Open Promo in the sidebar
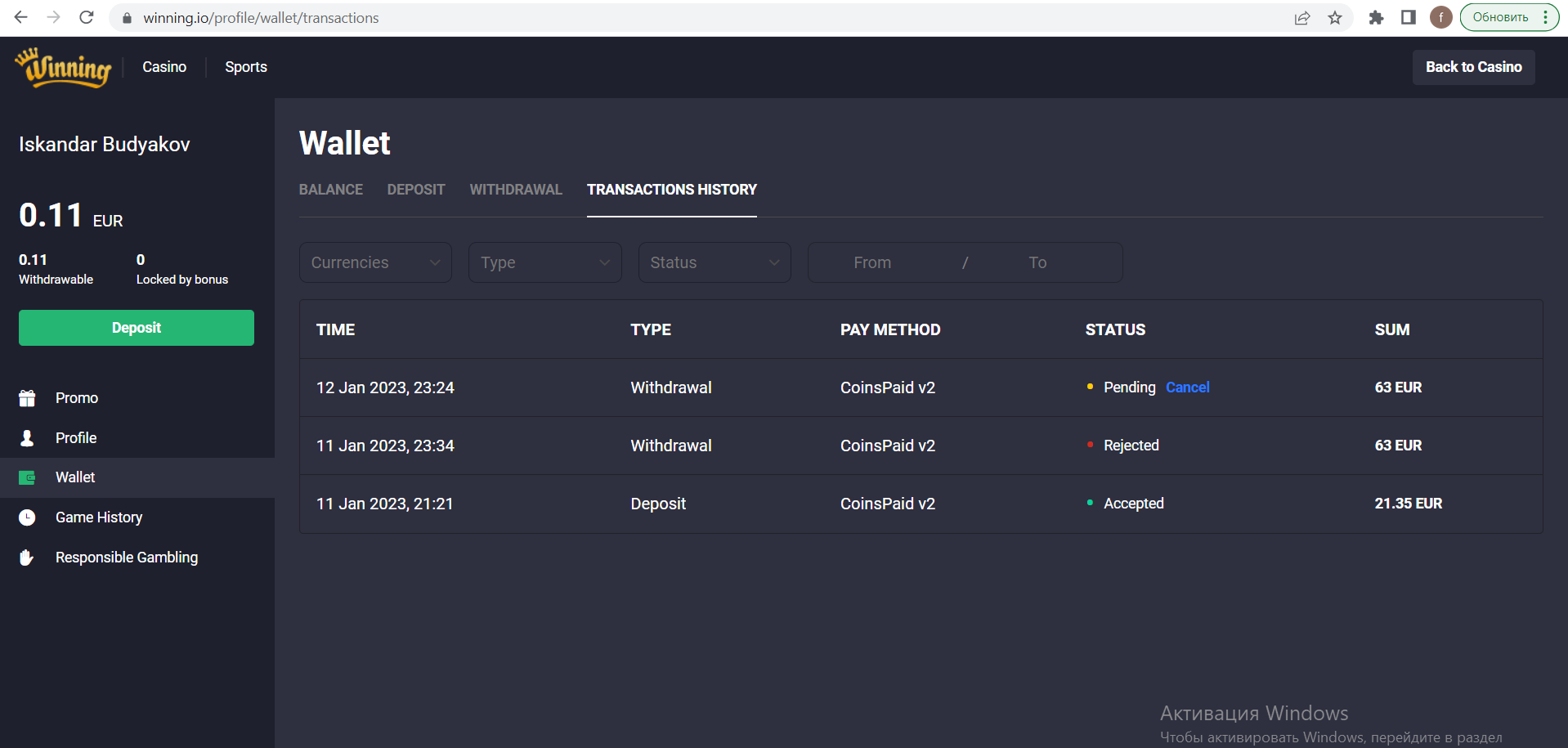 point(77,398)
